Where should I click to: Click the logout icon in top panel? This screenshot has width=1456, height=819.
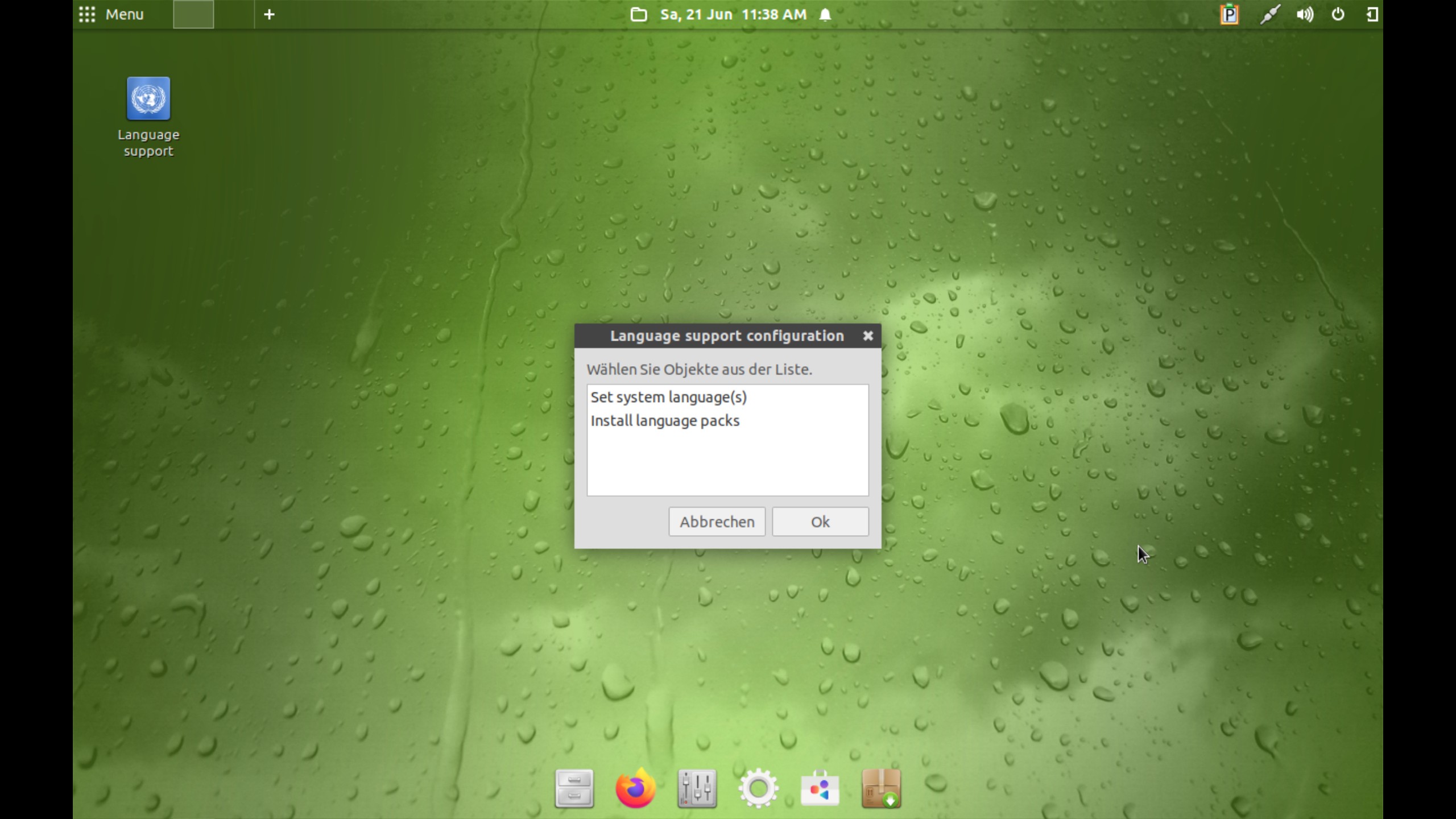1372,14
